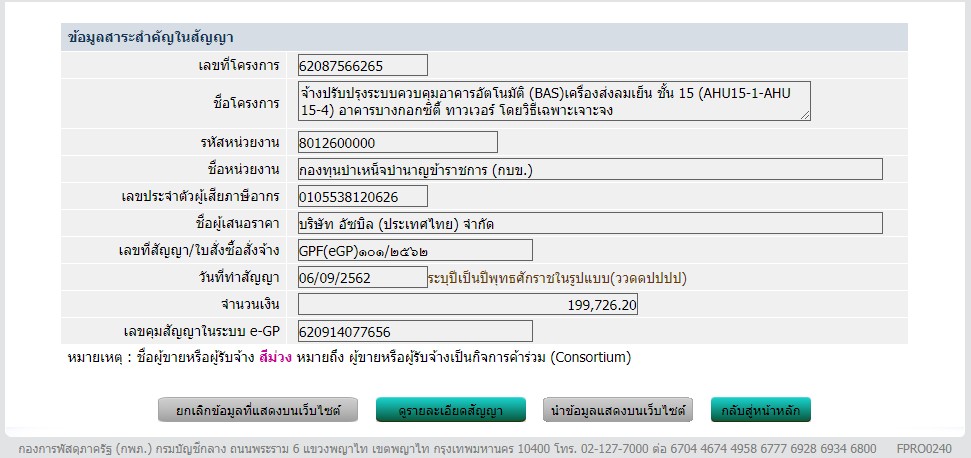Click the purple สีม่วง text in note
Viewport: 971px width, 458px height.
275,357
